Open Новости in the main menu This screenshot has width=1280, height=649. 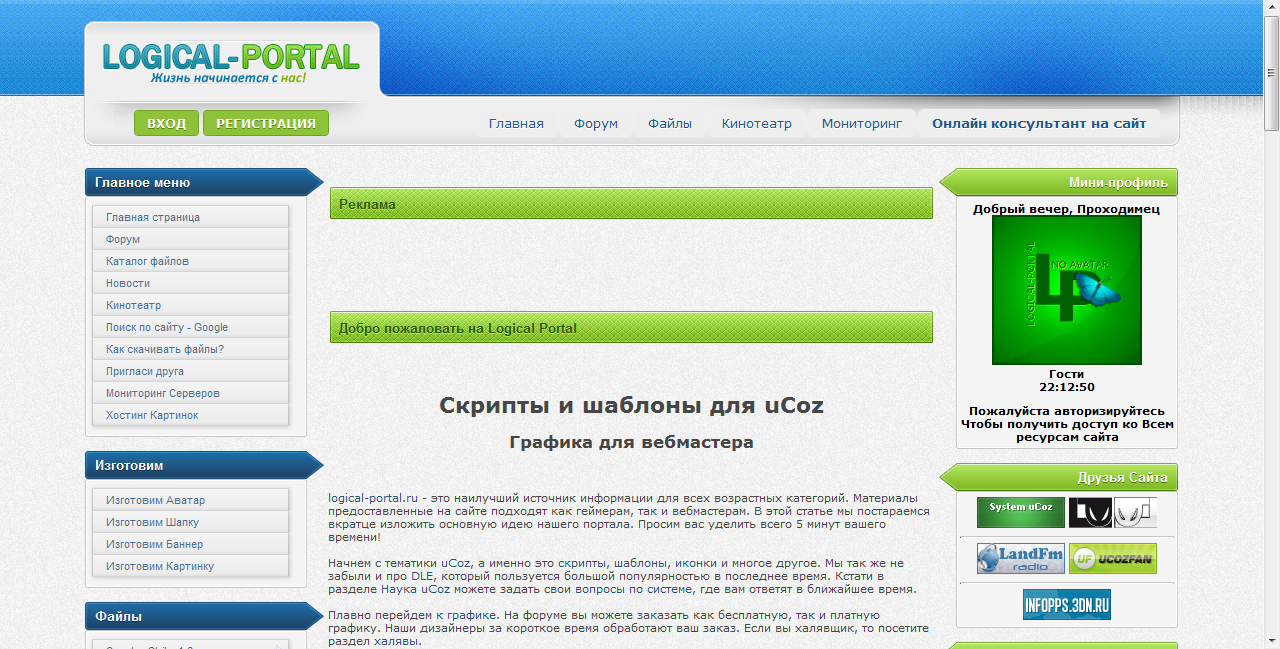click(191, 283)
